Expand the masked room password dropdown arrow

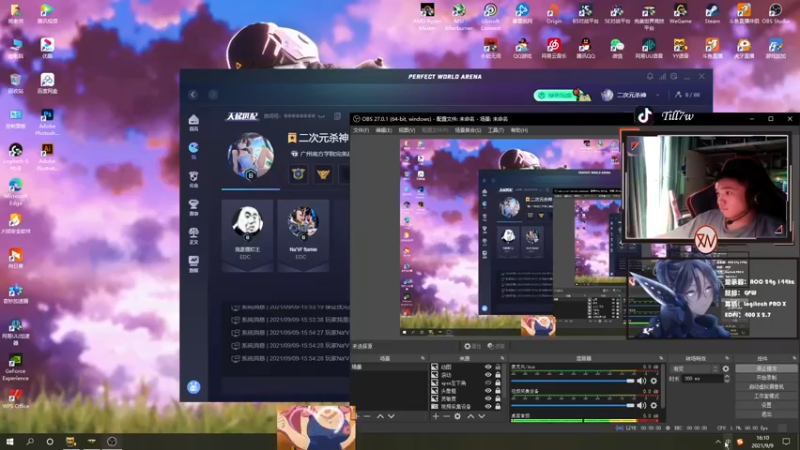coord(321,116)
